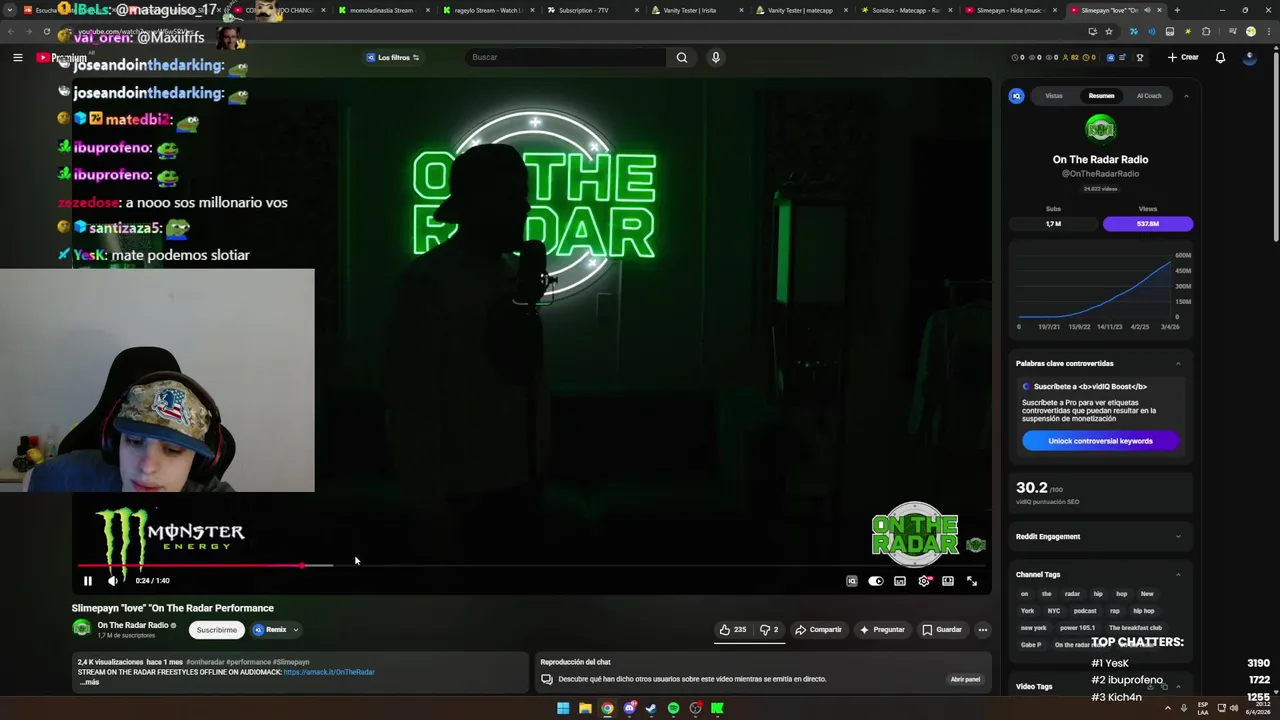Like the video with thumbs up

click(733, 630)
